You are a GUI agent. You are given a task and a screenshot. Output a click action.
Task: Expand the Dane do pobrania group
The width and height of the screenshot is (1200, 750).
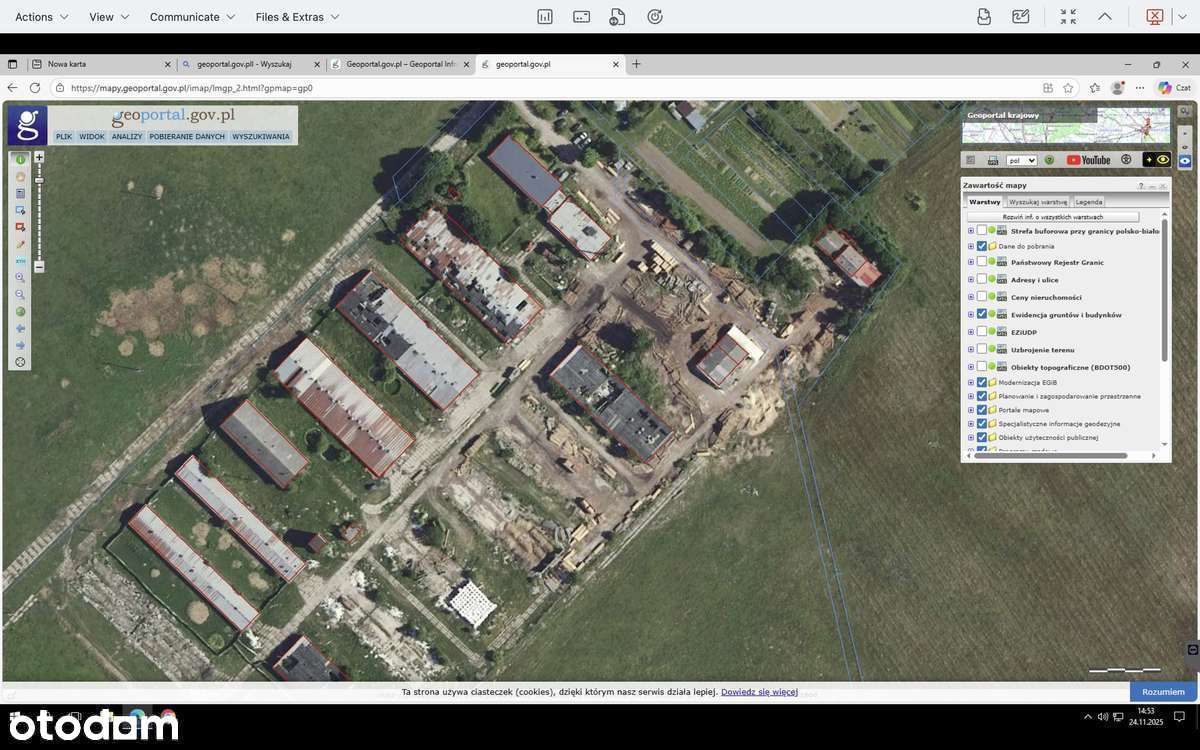pos(970,246)
